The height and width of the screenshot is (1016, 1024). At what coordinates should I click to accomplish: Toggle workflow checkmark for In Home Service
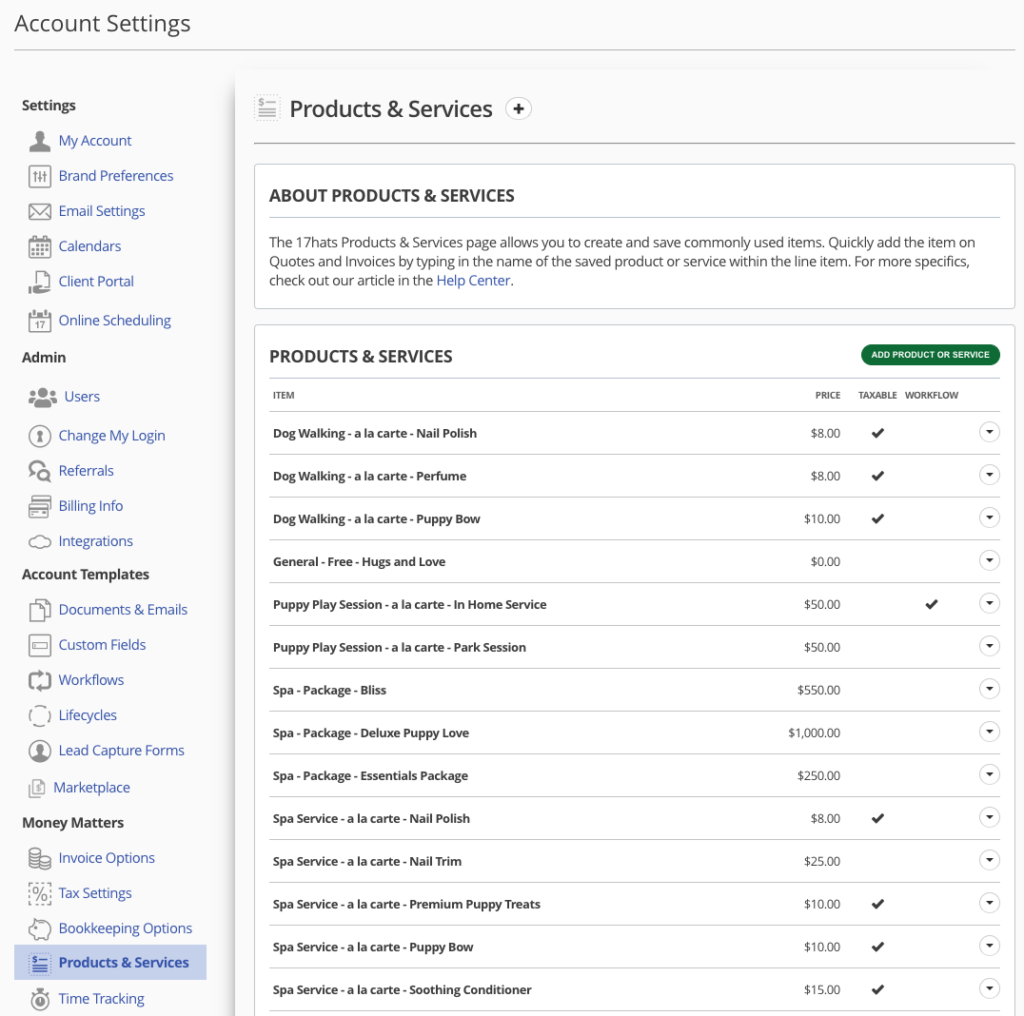tap(931, 604)
